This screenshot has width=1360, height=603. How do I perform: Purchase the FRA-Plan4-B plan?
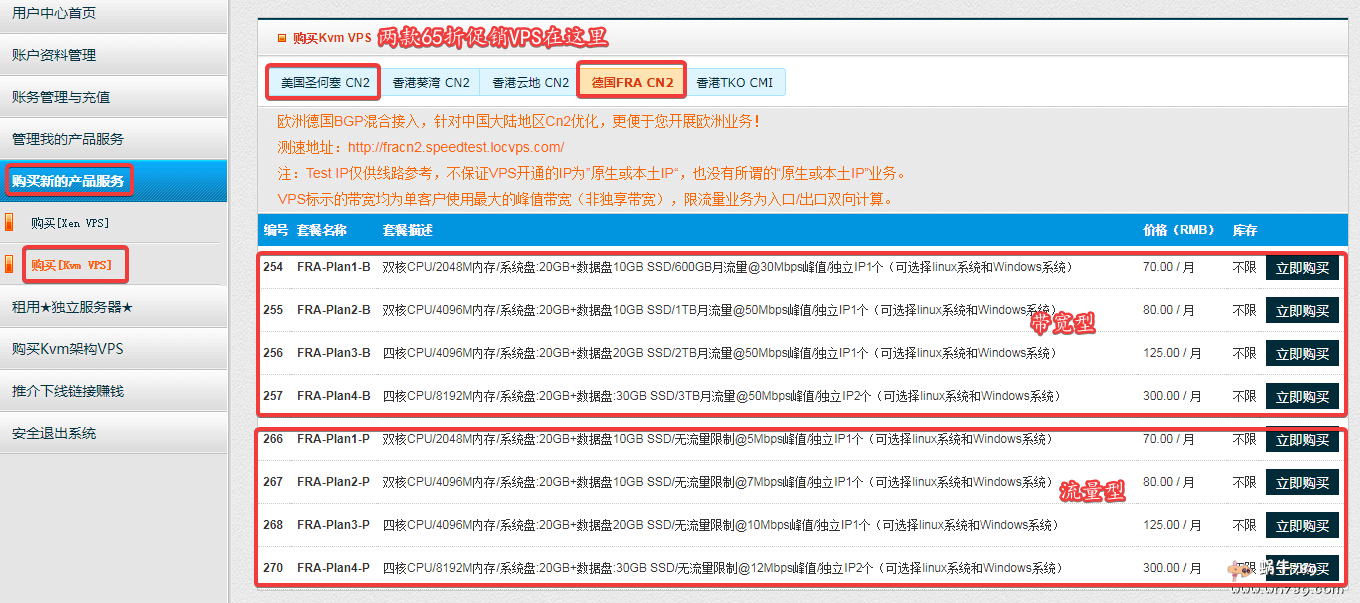click(x=1302, y=397)
